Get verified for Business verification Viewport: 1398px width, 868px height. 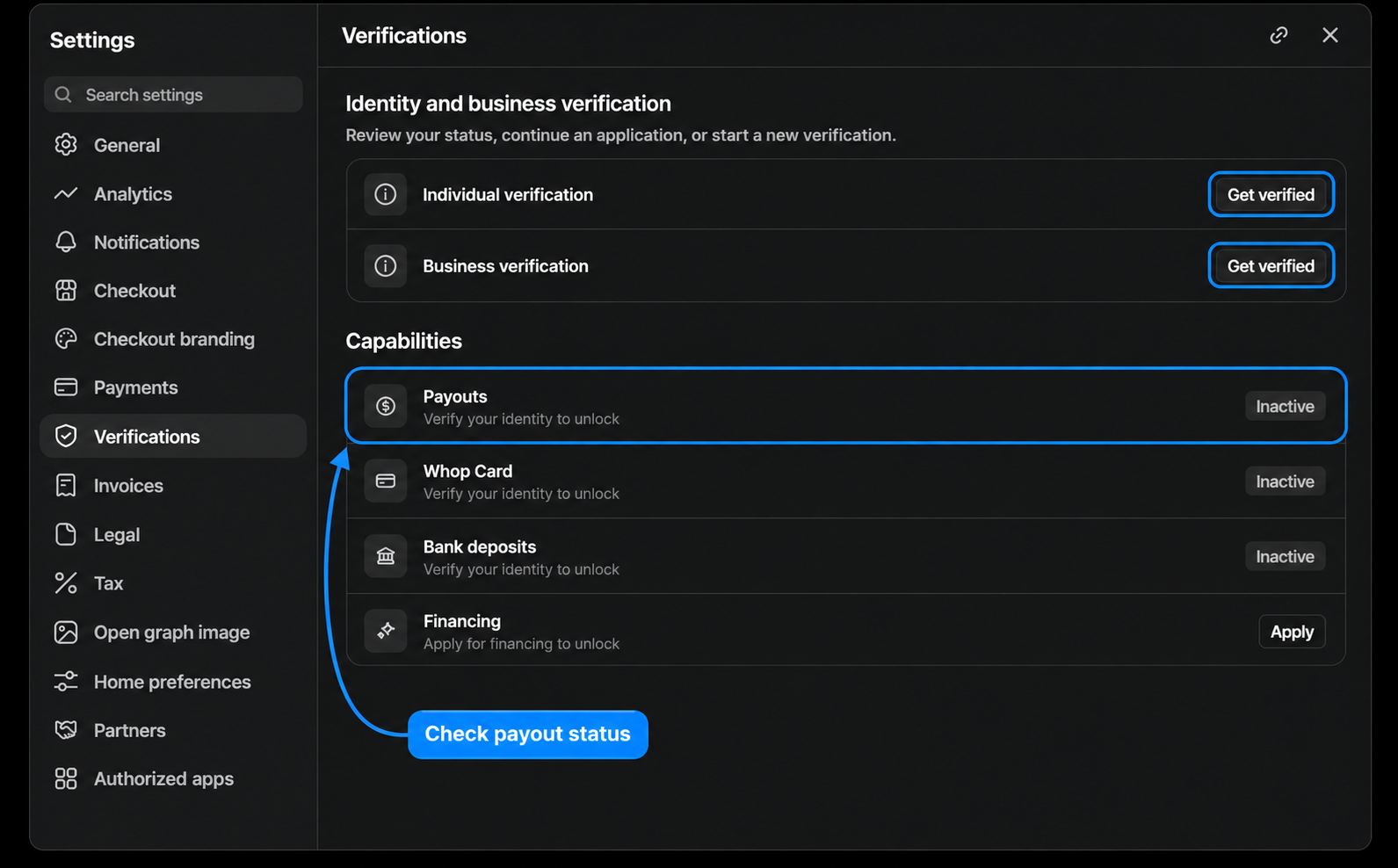(x=1271, y=265)
